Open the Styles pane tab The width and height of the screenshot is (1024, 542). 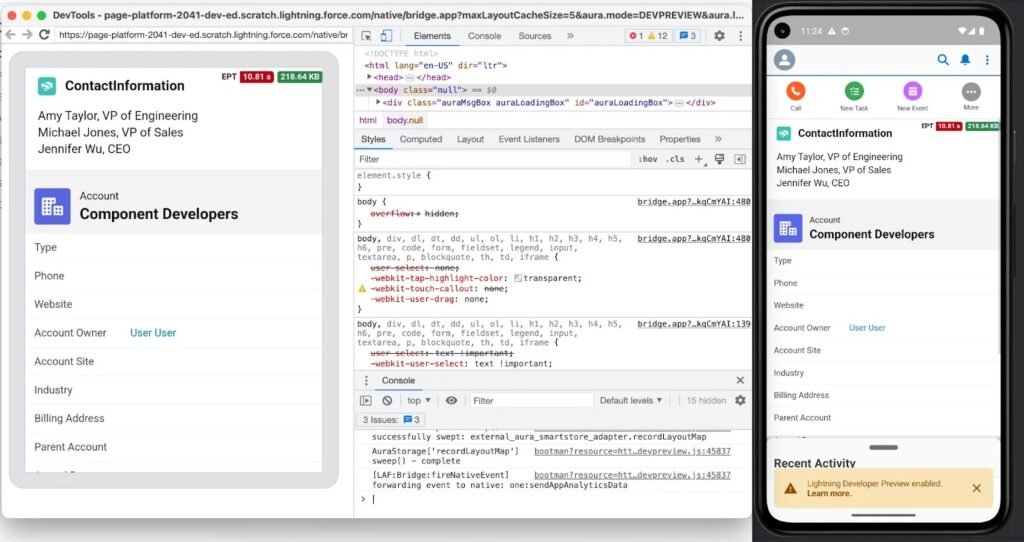click(x=373, y=139)
